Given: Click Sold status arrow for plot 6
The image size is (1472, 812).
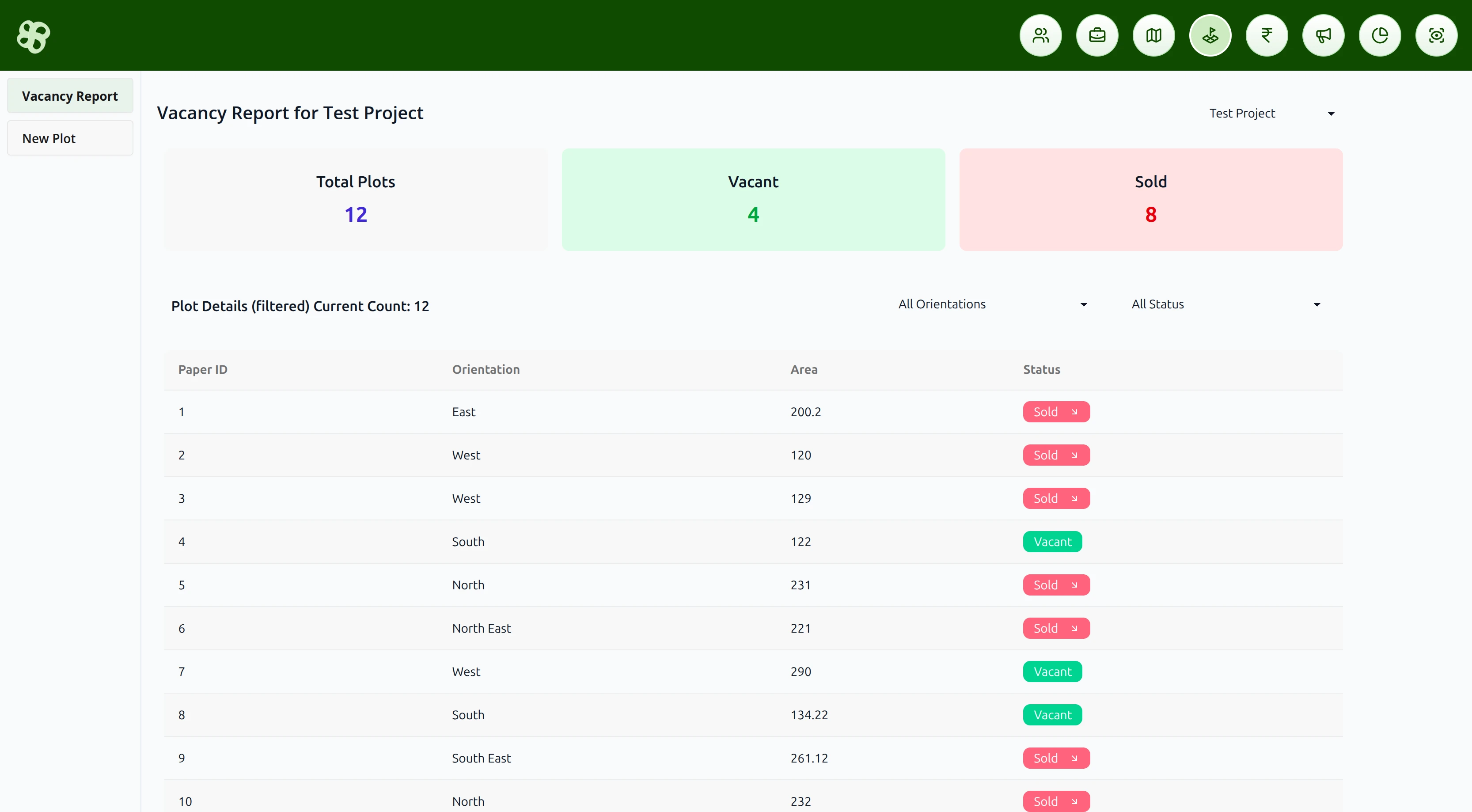Looking at the screenshot, I should pyautogui.click(x=1074, y=629).
